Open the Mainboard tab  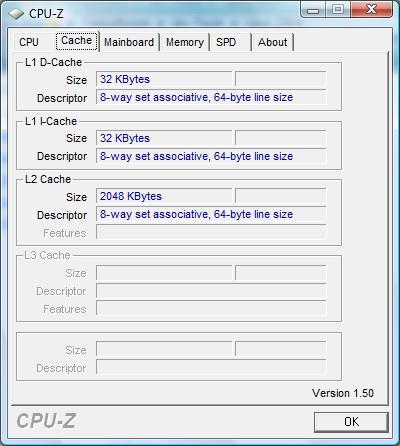point(129,42)
